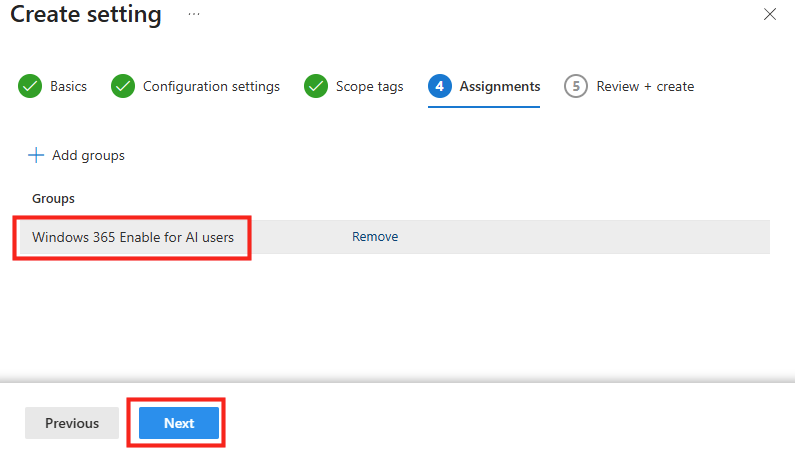Click the plus icon for Add groups
Viewport: 795px width, 453px height.
tap(36, 155)
